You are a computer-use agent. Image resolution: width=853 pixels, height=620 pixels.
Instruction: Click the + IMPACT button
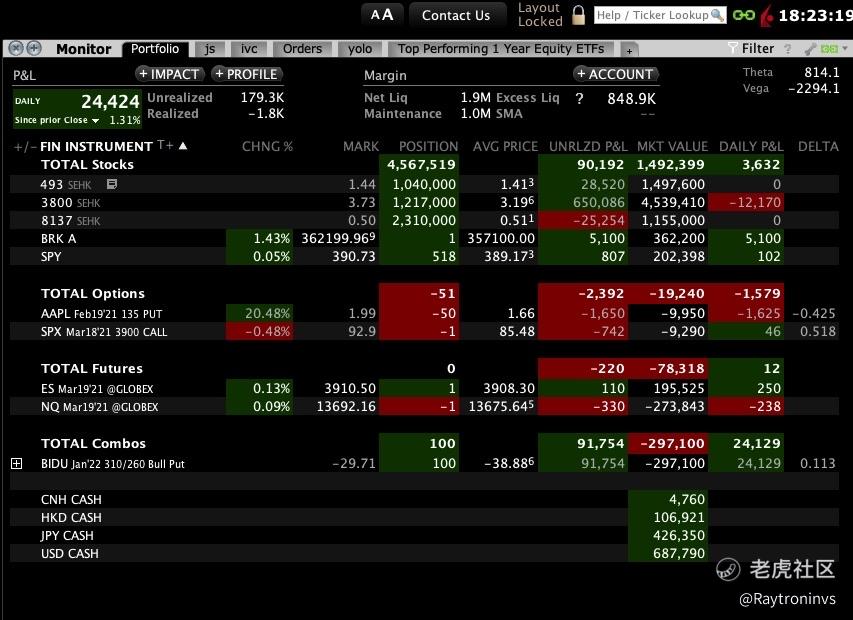pyautogui.click(x=170, y=74)
